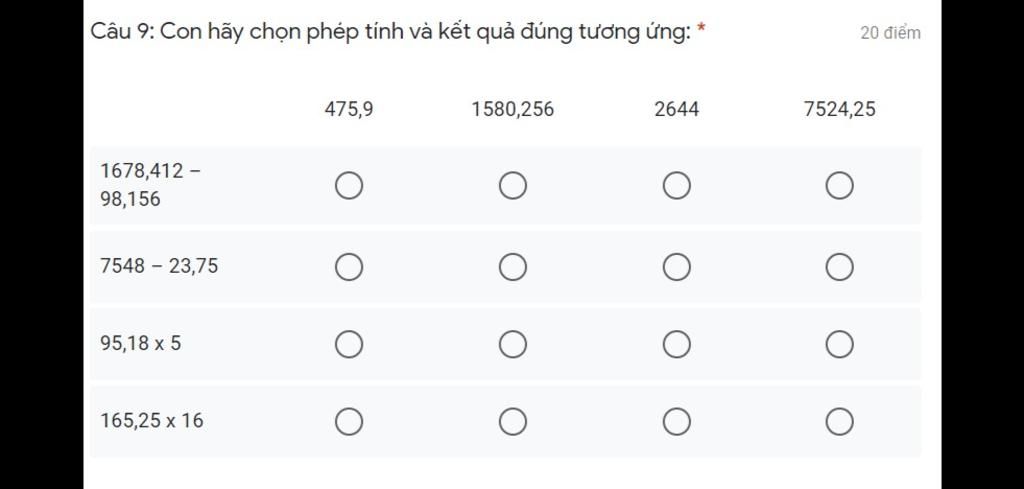This screenshot has width=1024, height=489.
Task: Select 1580,256 for row 1678,412 − 98,156
Action: coord(513,185)
